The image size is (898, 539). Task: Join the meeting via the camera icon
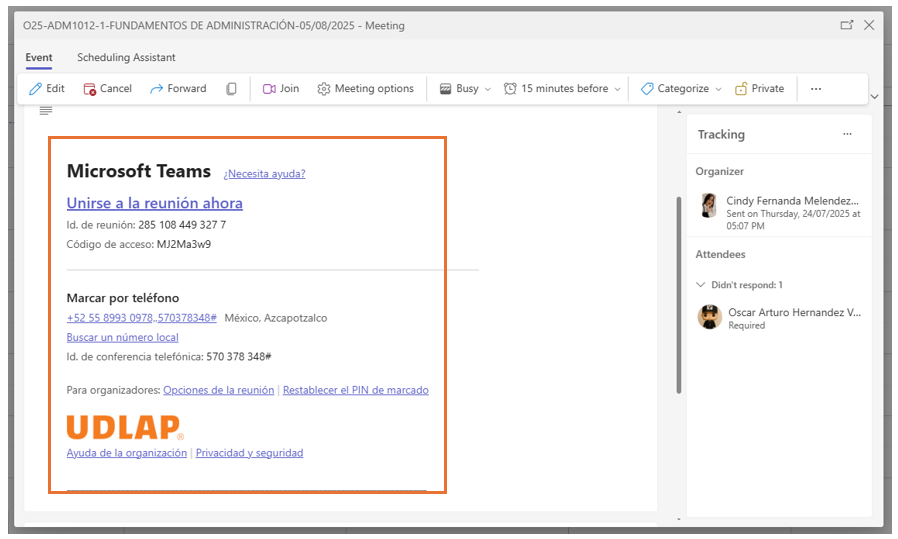click(x=269, y=89)
